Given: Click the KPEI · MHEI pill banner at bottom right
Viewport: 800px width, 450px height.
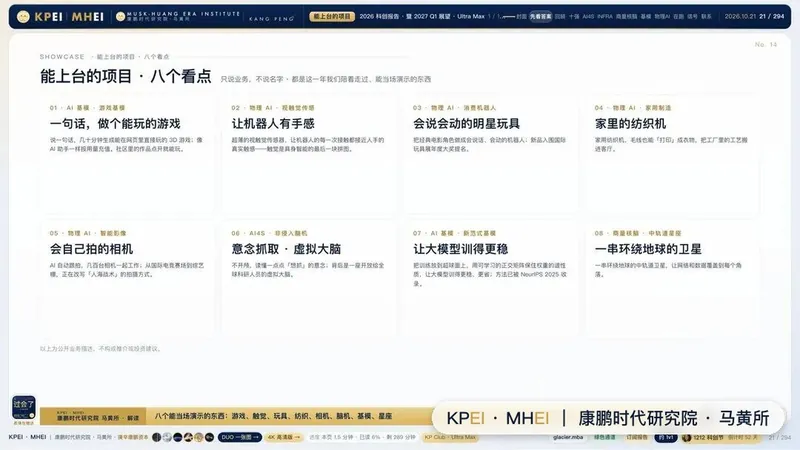Looking at the screenshot, I should [607, 418].
